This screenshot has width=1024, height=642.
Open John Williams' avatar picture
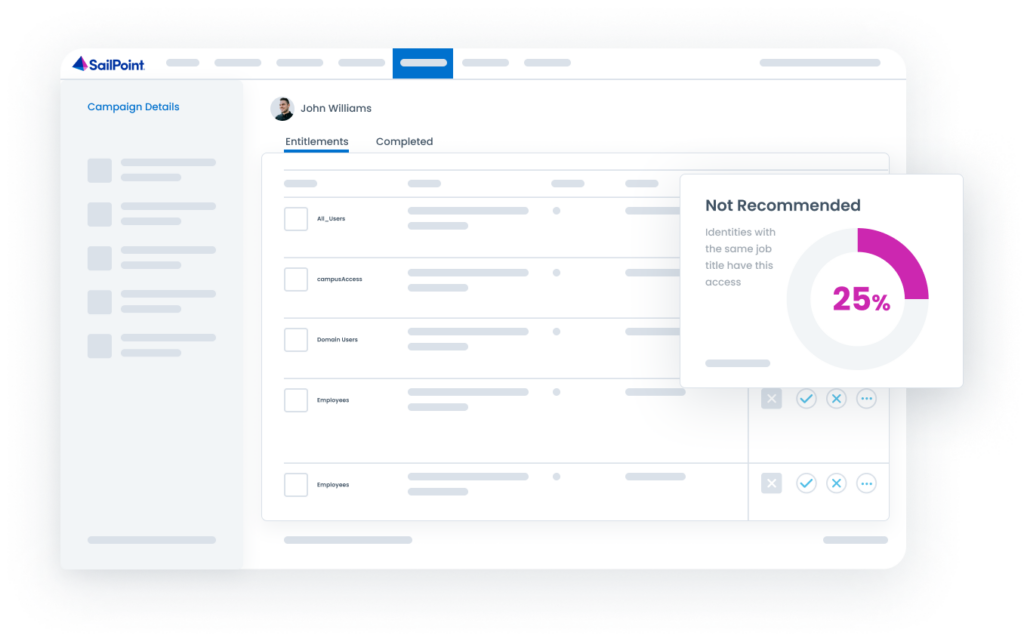(x=282, y=108)
